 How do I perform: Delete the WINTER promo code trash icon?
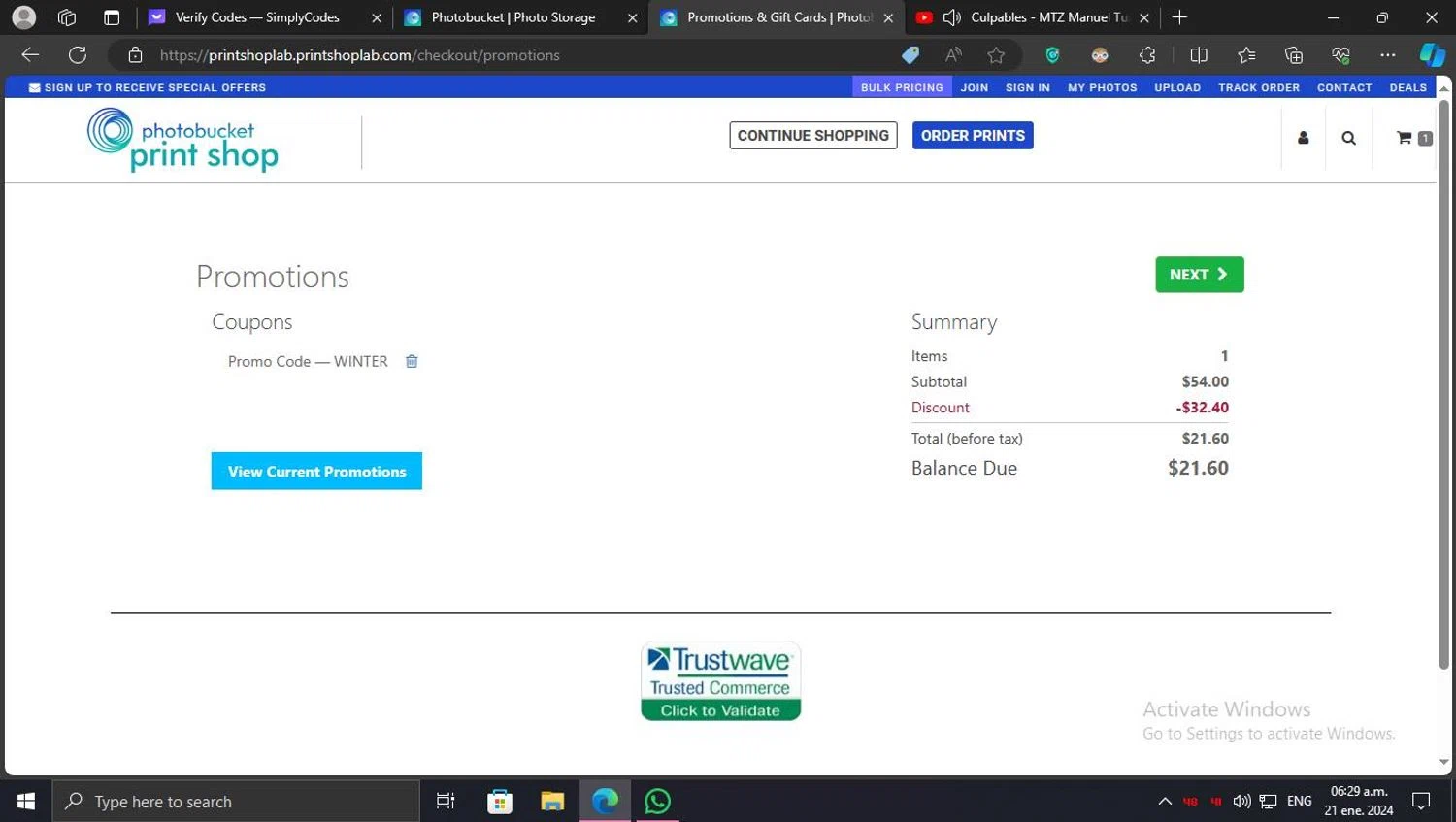pos(412,361)
